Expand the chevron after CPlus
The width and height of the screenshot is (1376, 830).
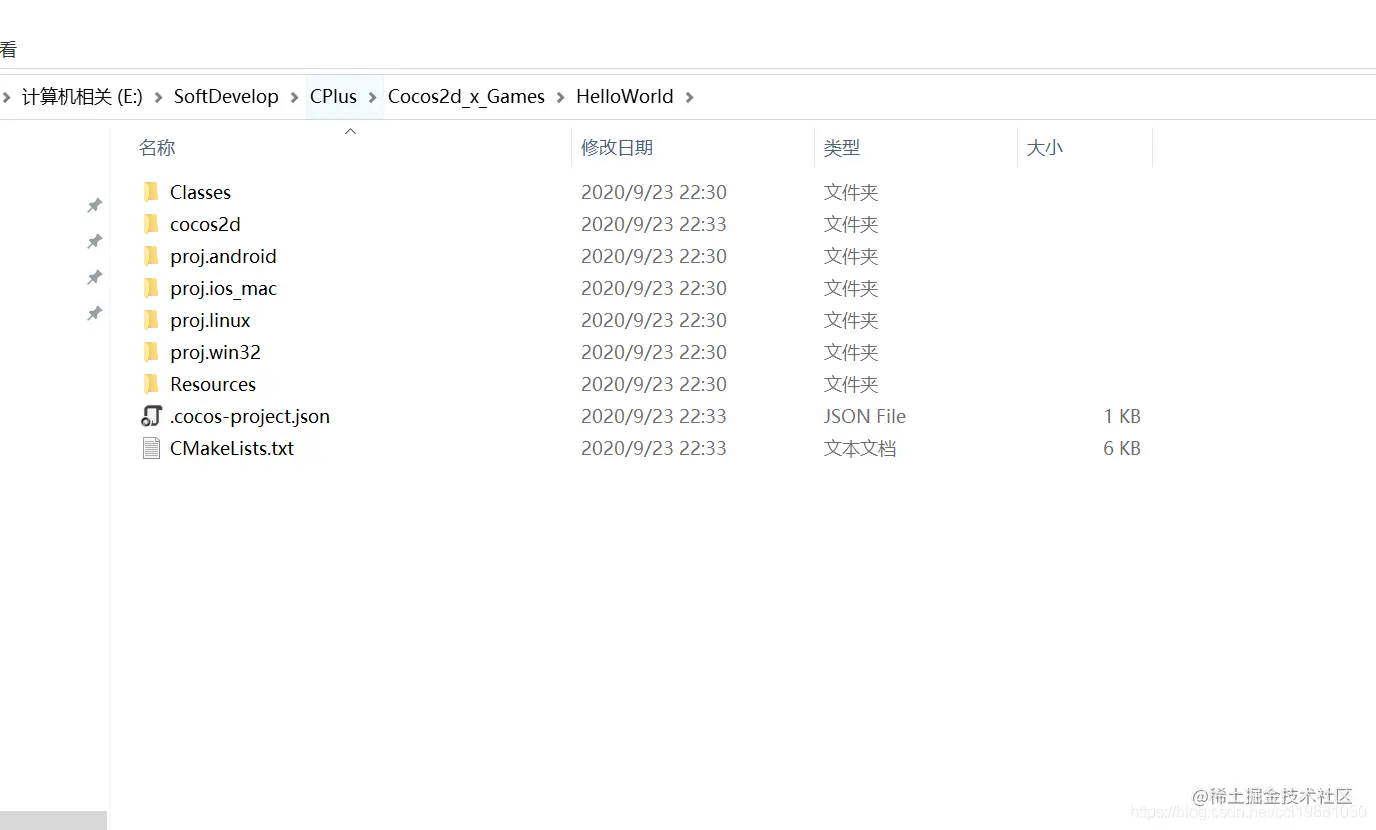pos(372,97)
